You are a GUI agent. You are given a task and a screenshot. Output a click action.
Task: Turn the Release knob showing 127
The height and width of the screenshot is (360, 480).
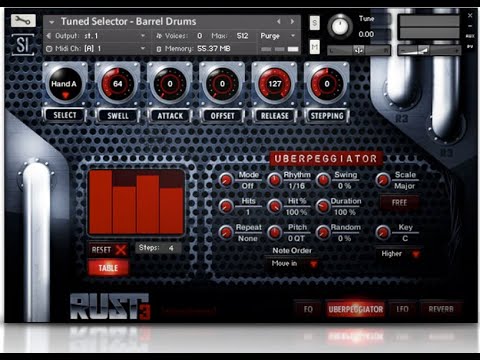pos(274,84)
